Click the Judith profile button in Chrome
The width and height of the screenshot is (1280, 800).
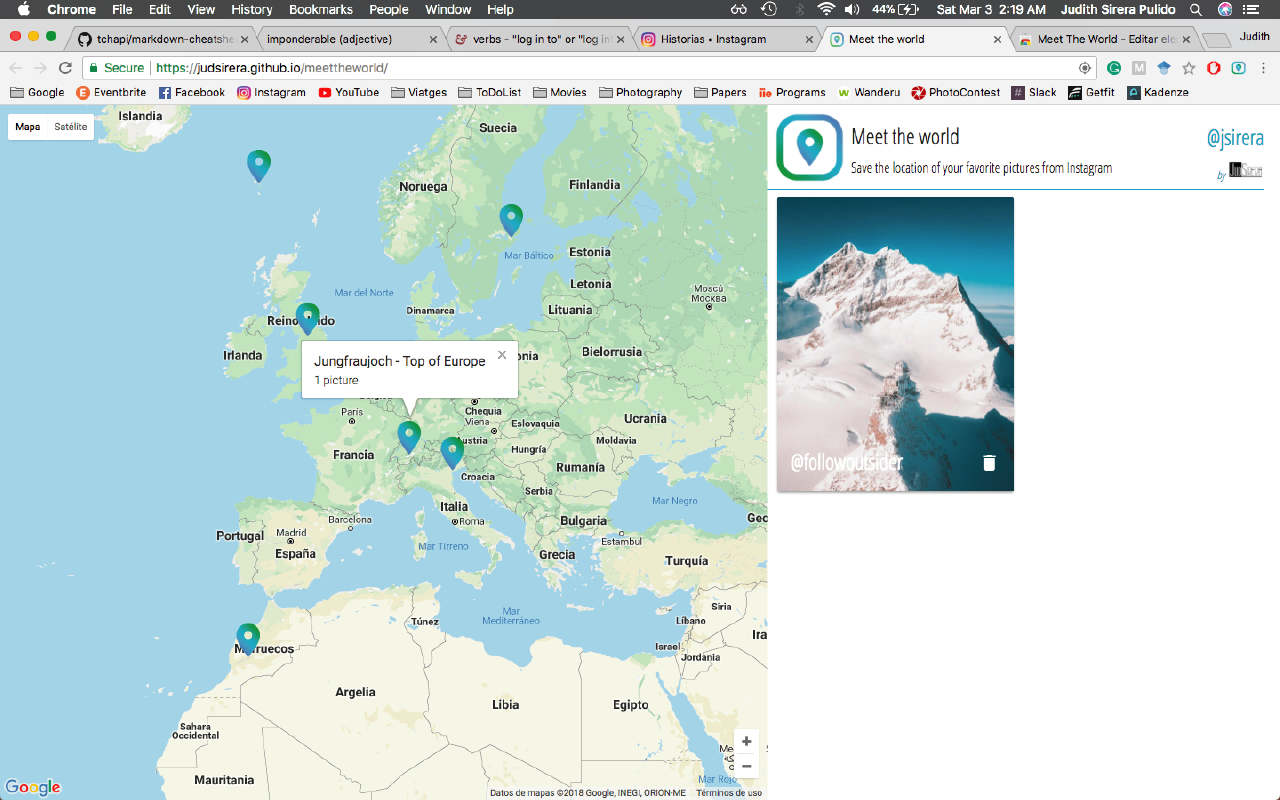(x=1254, y=37)
